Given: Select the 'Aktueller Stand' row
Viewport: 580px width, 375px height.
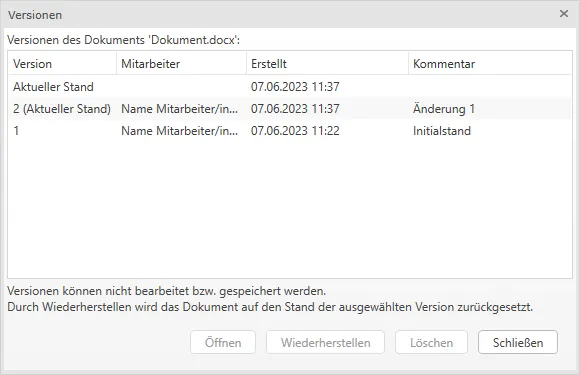Looking at the screenshot, I should coord(290,87).
